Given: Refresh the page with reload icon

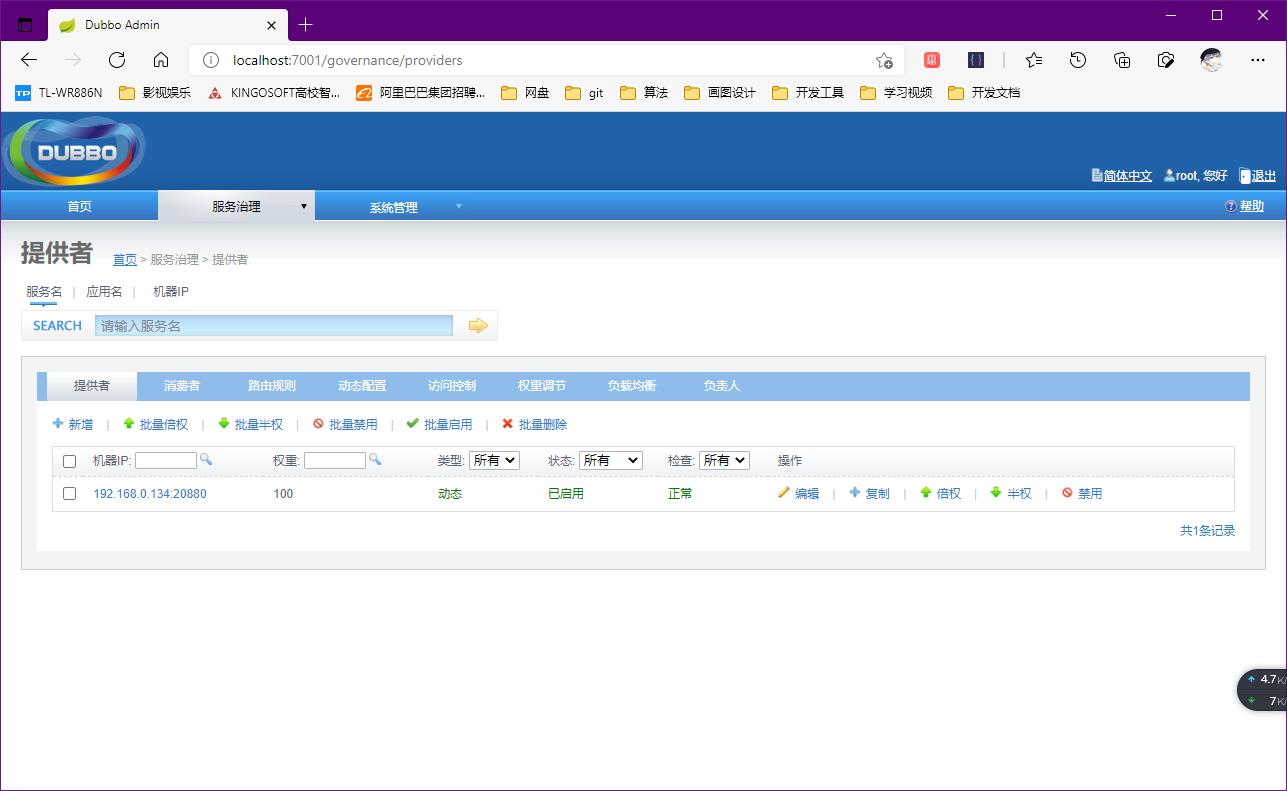Looking at the screenshot, I should click(x=117, y=60).
